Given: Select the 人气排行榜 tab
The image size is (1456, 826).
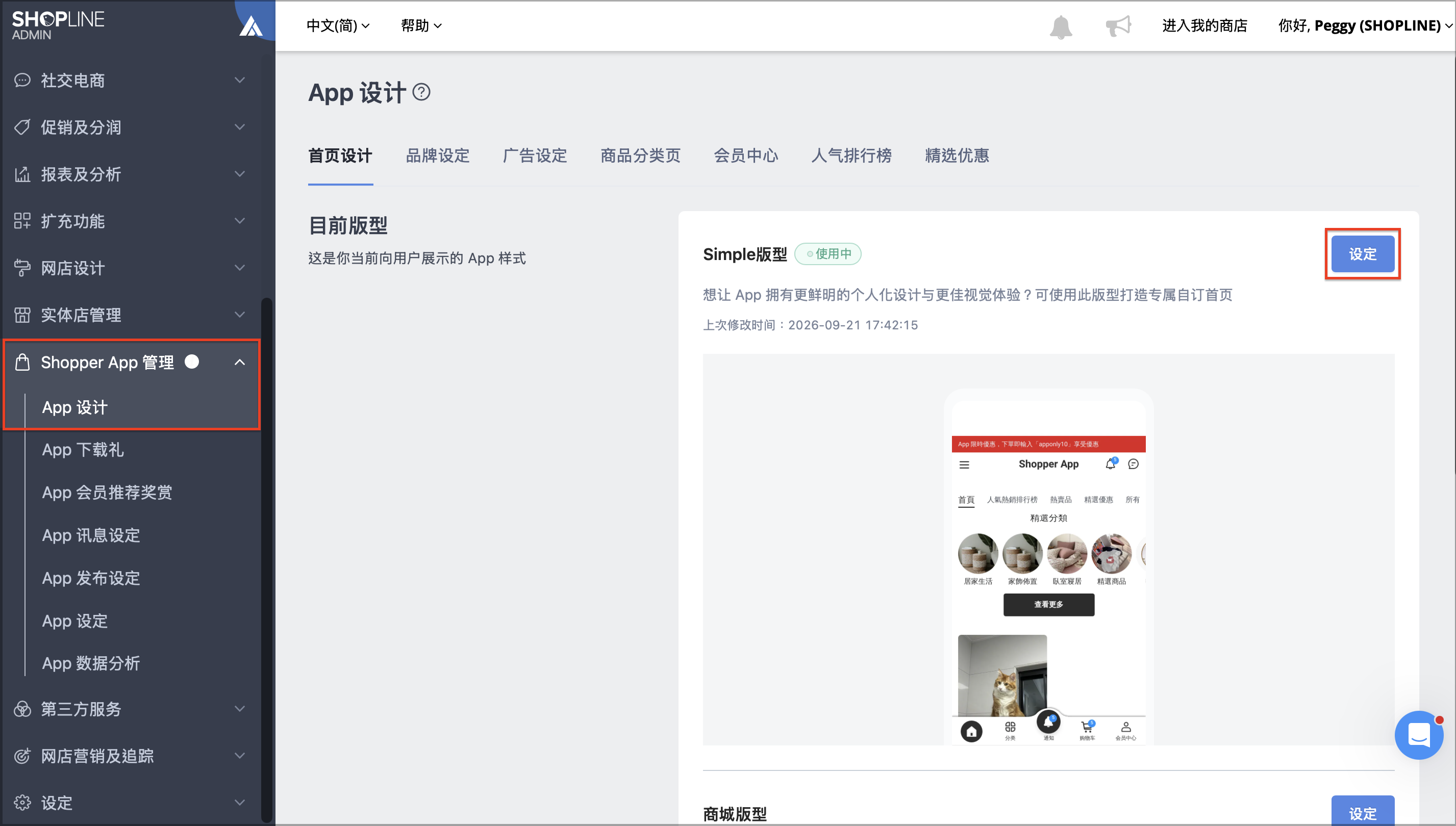Looking at the screenshot, I should 851,156.
